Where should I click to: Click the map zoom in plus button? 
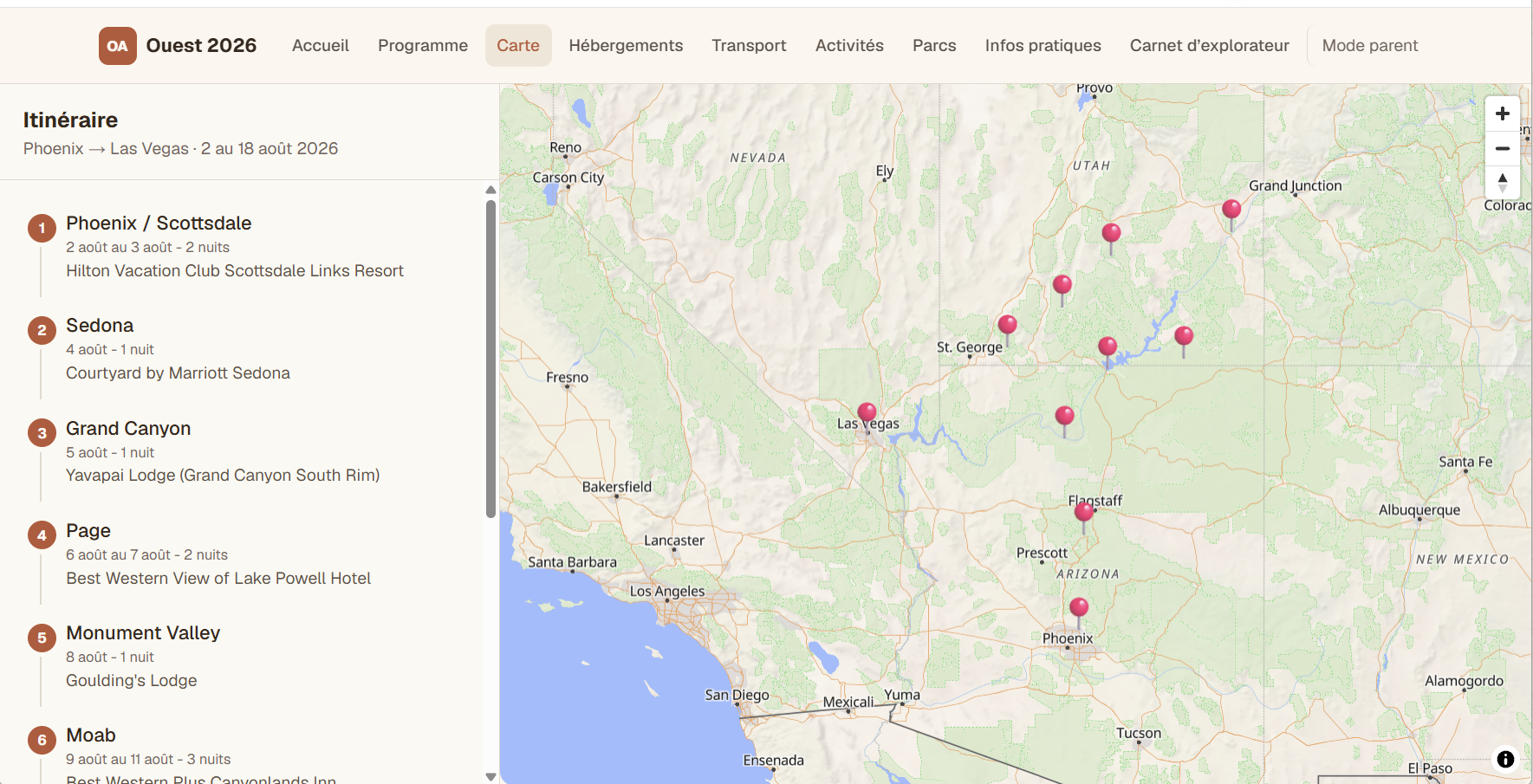(x=1503, y=113)
